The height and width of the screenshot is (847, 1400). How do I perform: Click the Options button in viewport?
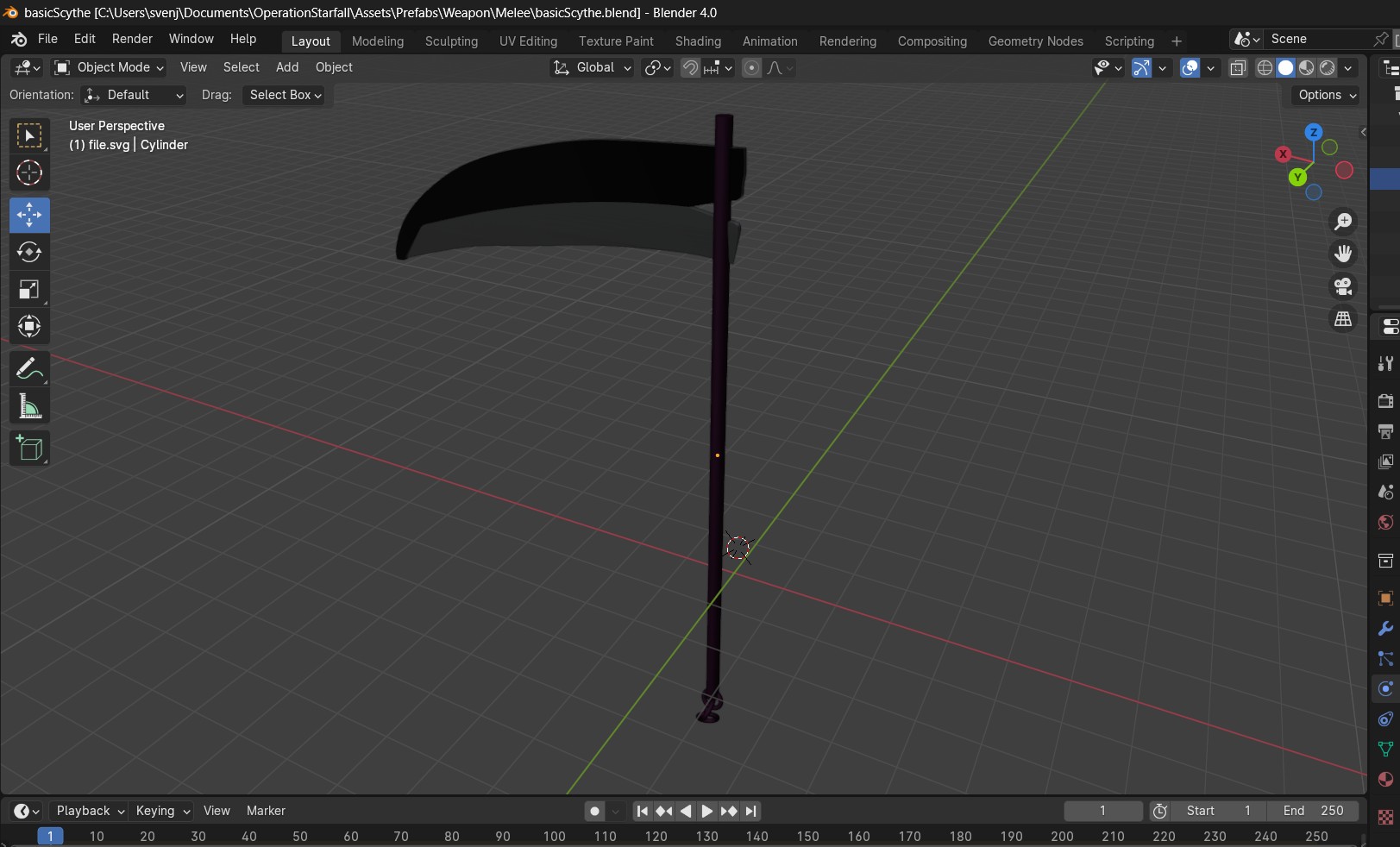[x=1327, y=95]
